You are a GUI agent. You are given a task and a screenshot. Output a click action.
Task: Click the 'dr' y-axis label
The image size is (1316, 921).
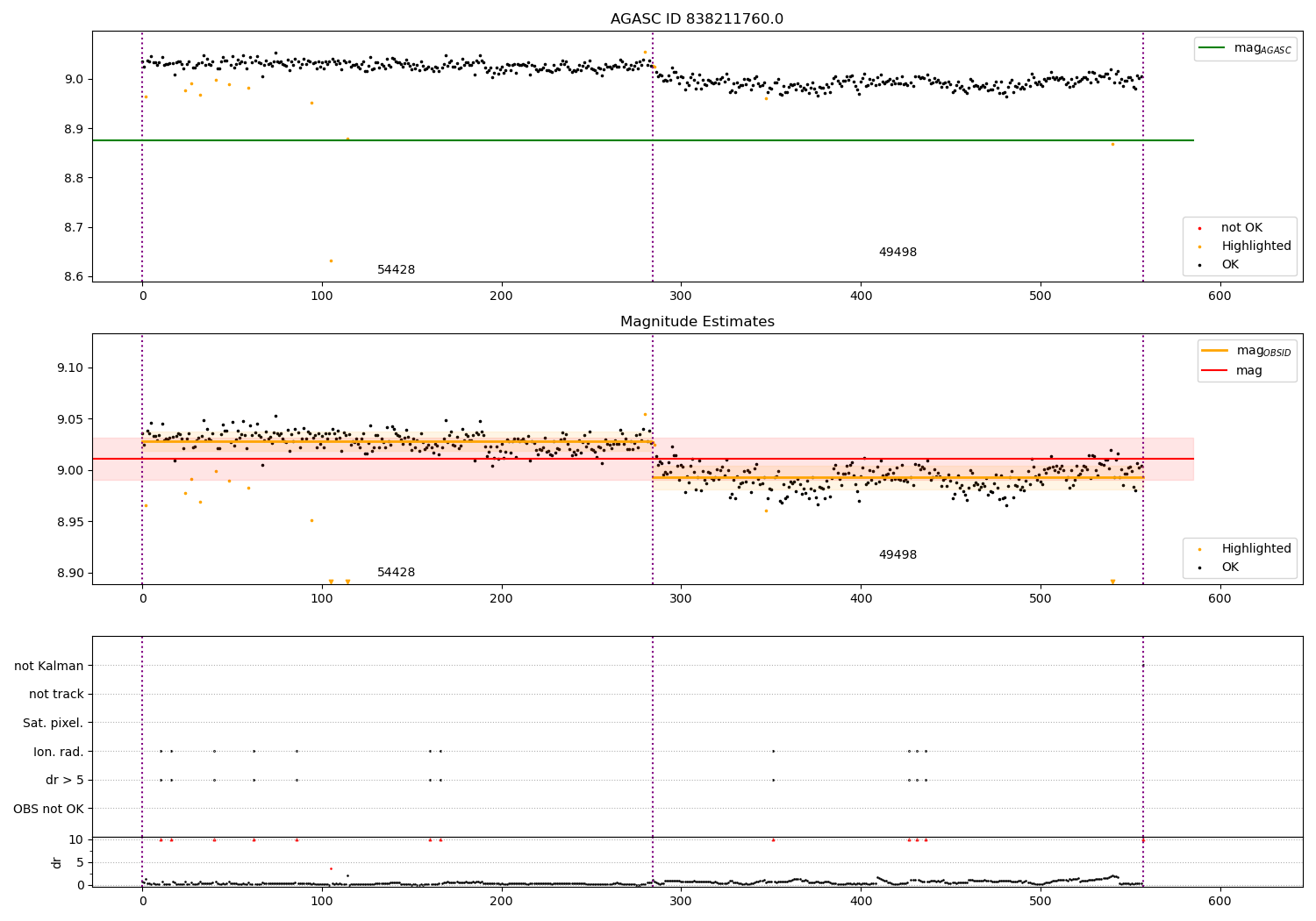click(x=57, y=862)
